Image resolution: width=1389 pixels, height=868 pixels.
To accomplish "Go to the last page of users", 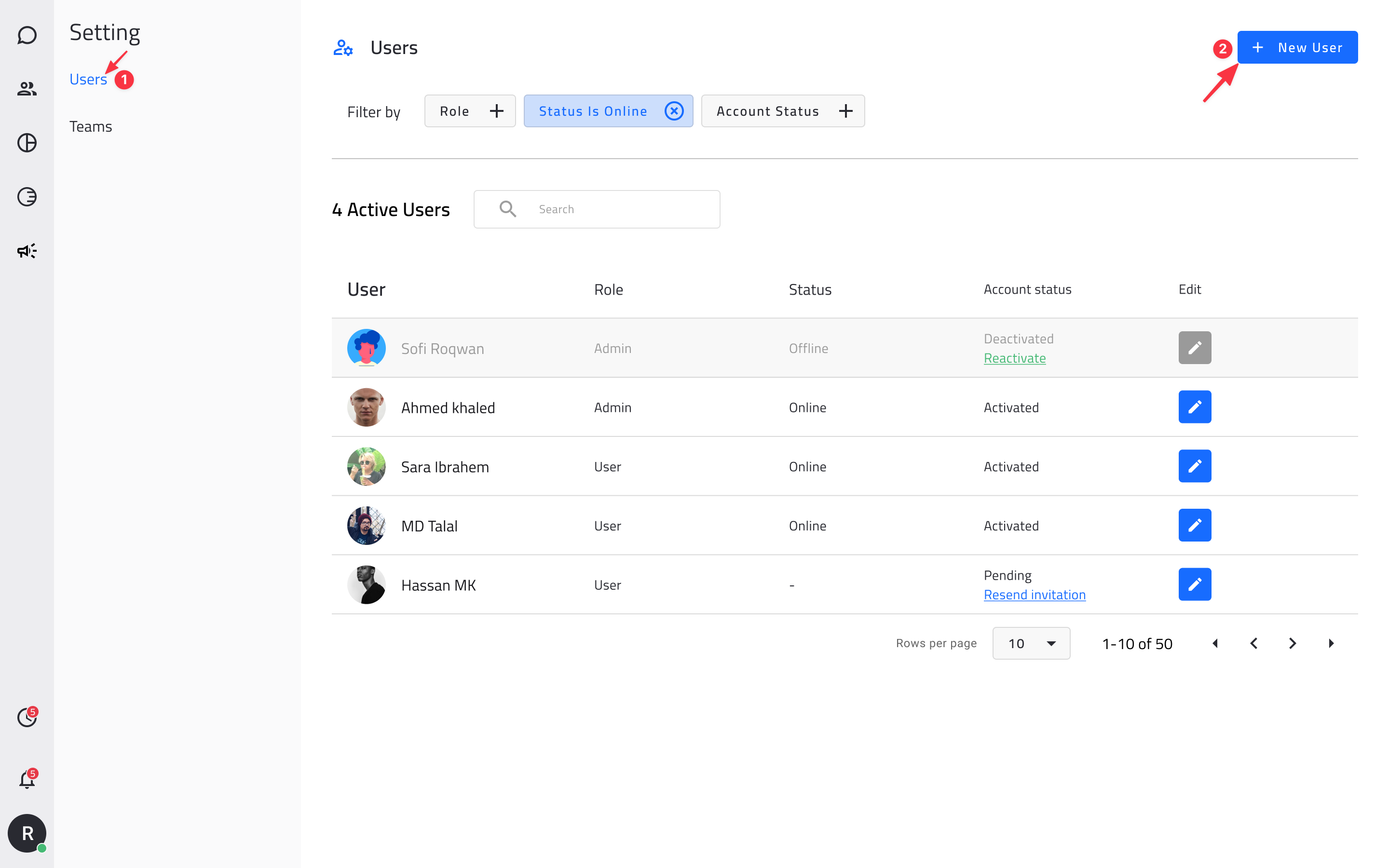I will coord(1331,644).
